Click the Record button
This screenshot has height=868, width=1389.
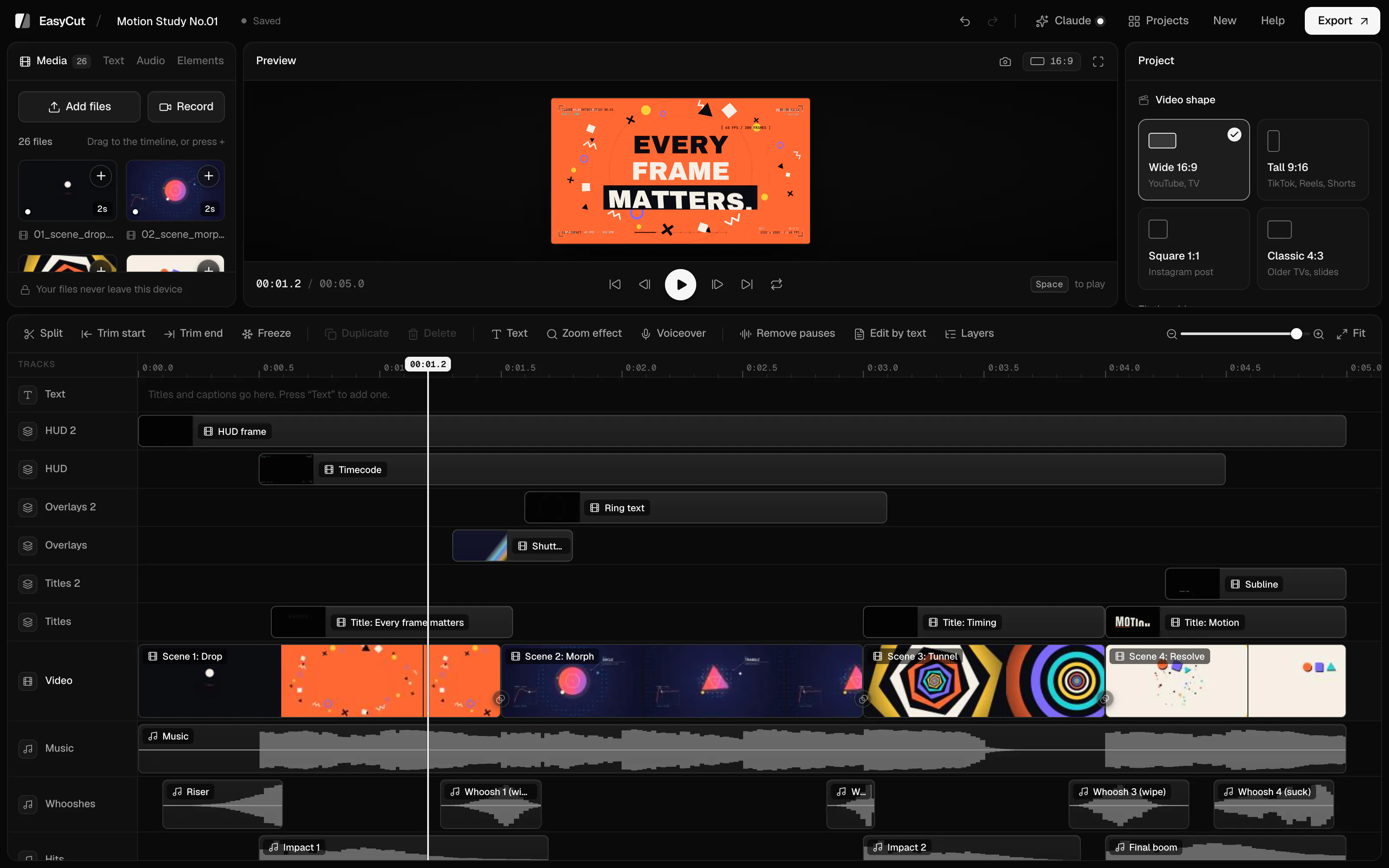[186, 107]
